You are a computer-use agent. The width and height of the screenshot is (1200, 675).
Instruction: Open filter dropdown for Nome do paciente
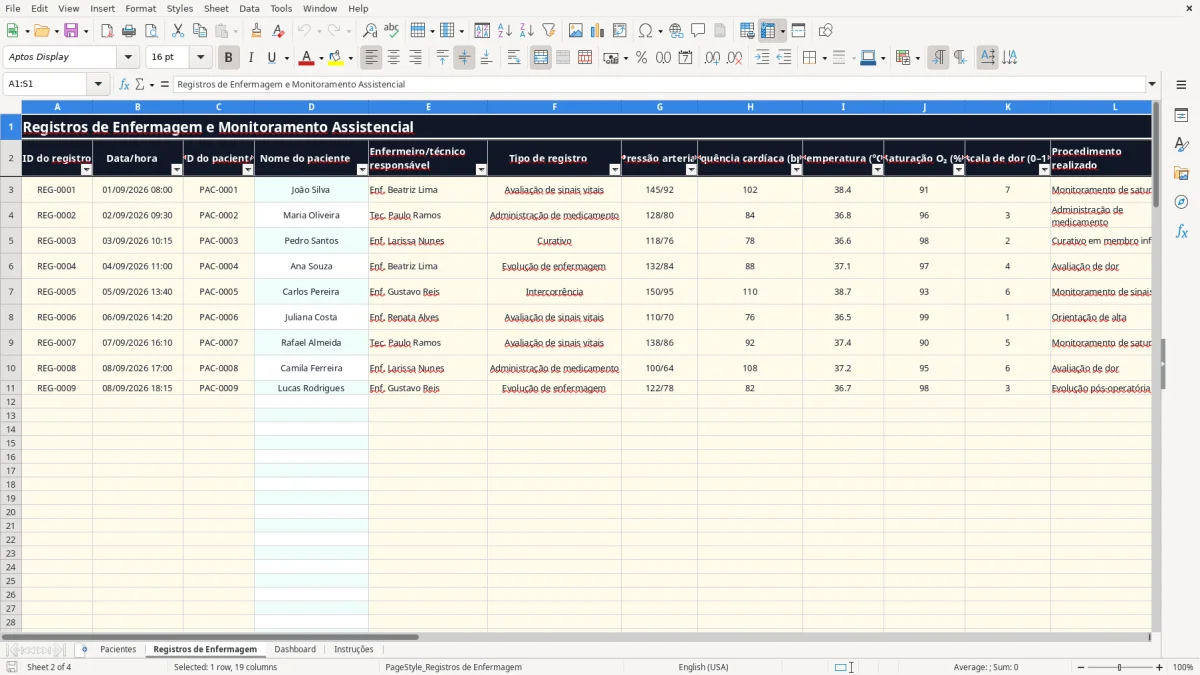tap(362, 170)
